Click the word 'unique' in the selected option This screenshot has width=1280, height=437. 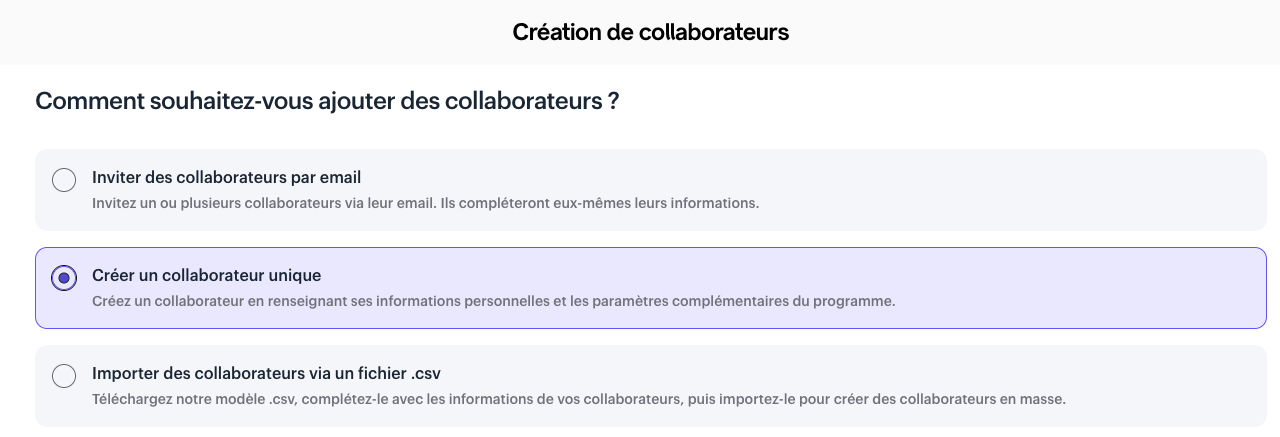pyautogui.click(x=296, y=275)
